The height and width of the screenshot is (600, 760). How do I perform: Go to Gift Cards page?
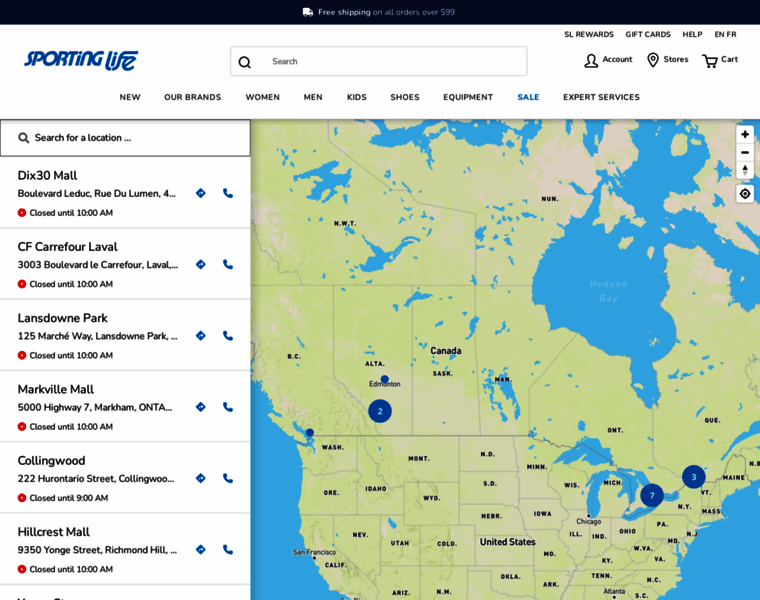[x=648, y=34]
